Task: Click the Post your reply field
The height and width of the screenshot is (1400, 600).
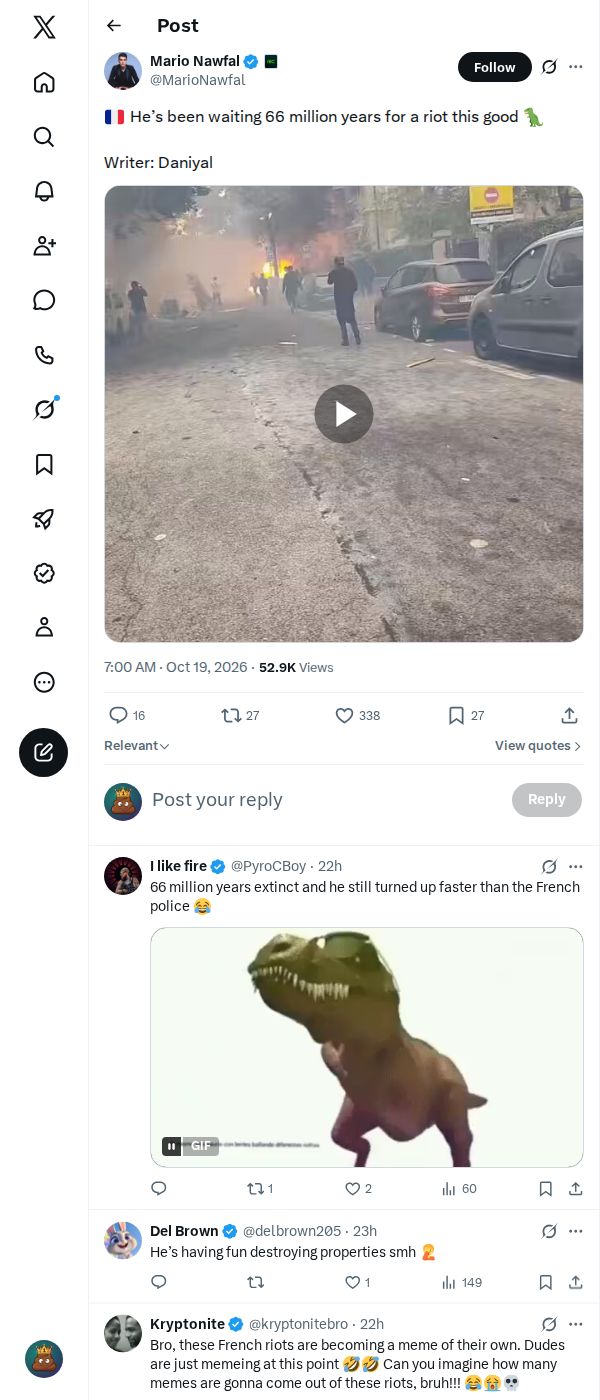Action: (x=325, y=800)
